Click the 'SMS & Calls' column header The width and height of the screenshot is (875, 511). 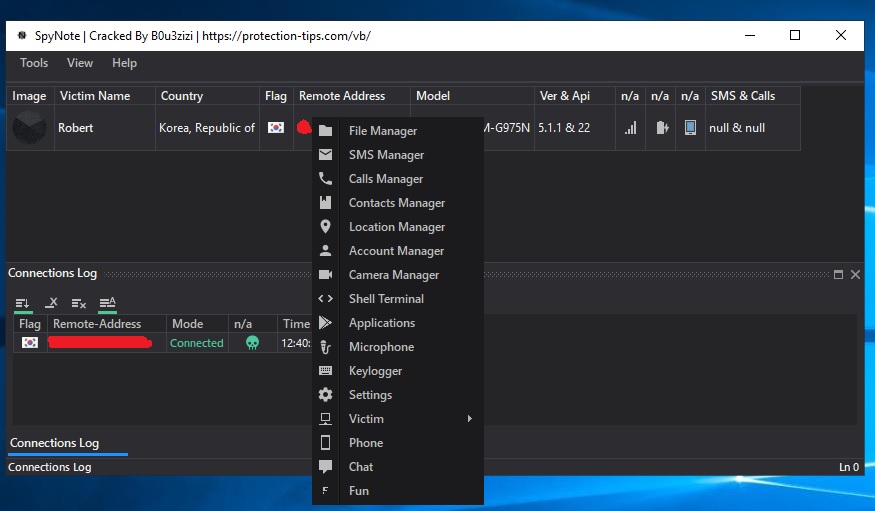752,96
